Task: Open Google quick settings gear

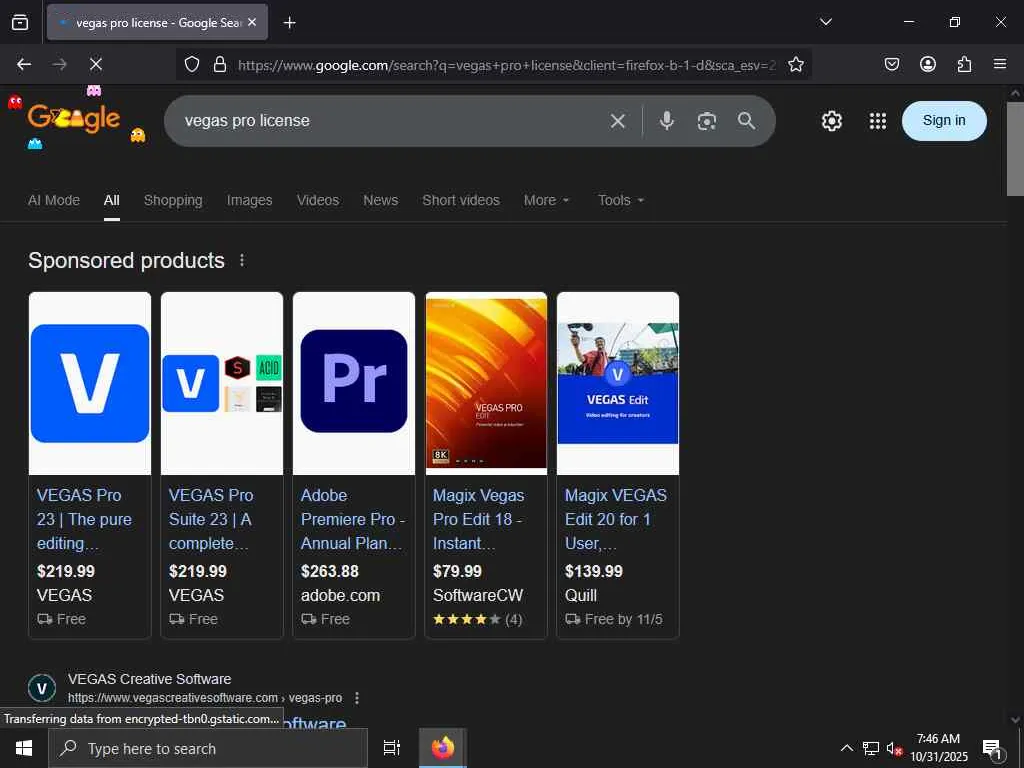Action: click(831, 121)
